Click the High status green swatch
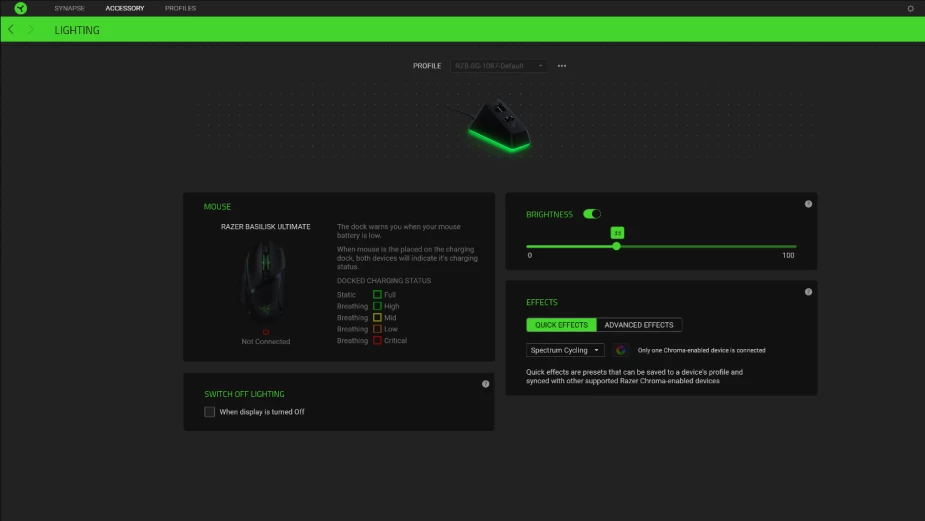This screenshot has height=521, width=925. 377,306
